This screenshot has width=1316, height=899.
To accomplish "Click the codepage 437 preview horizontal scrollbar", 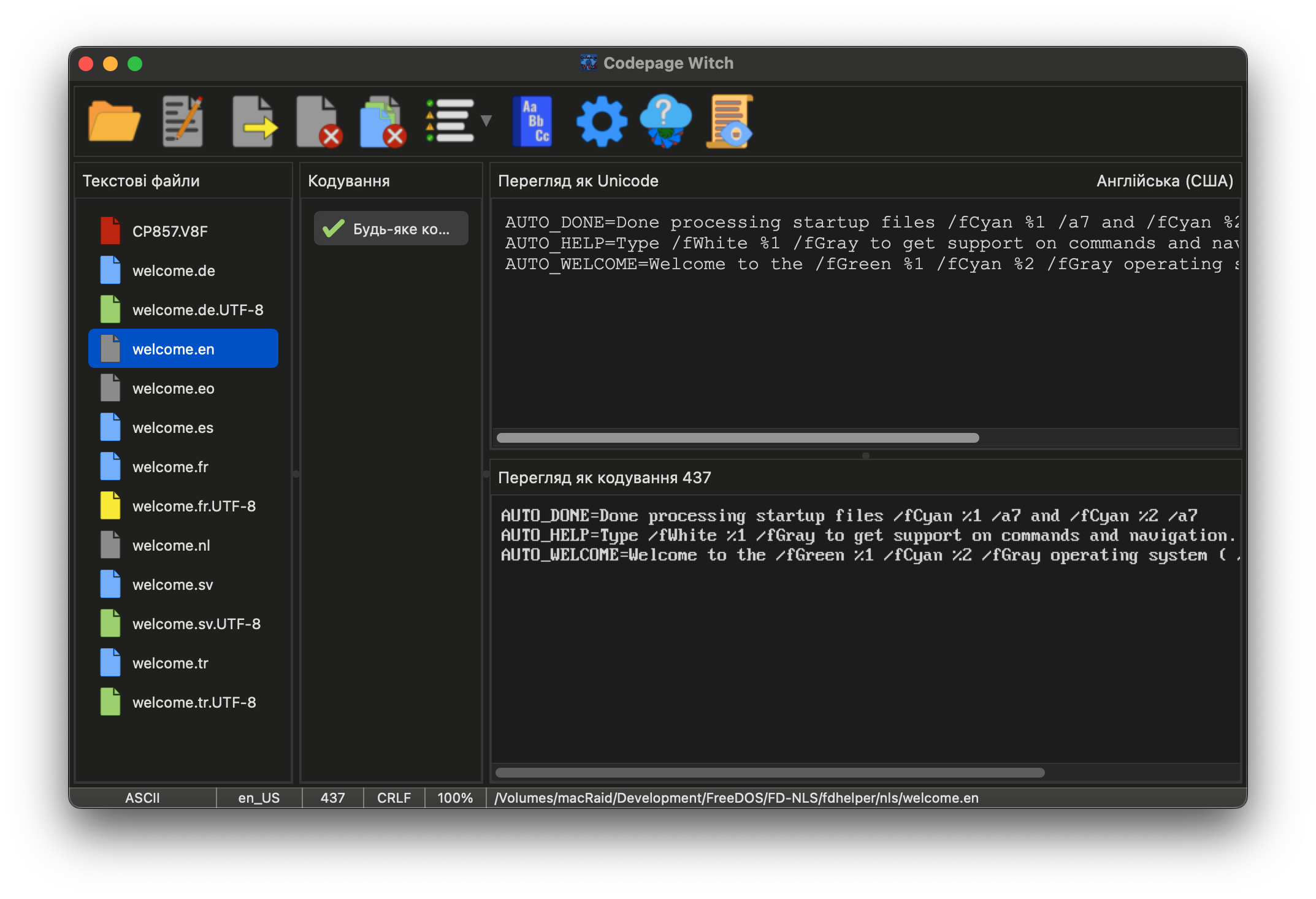I will [770, 773].
